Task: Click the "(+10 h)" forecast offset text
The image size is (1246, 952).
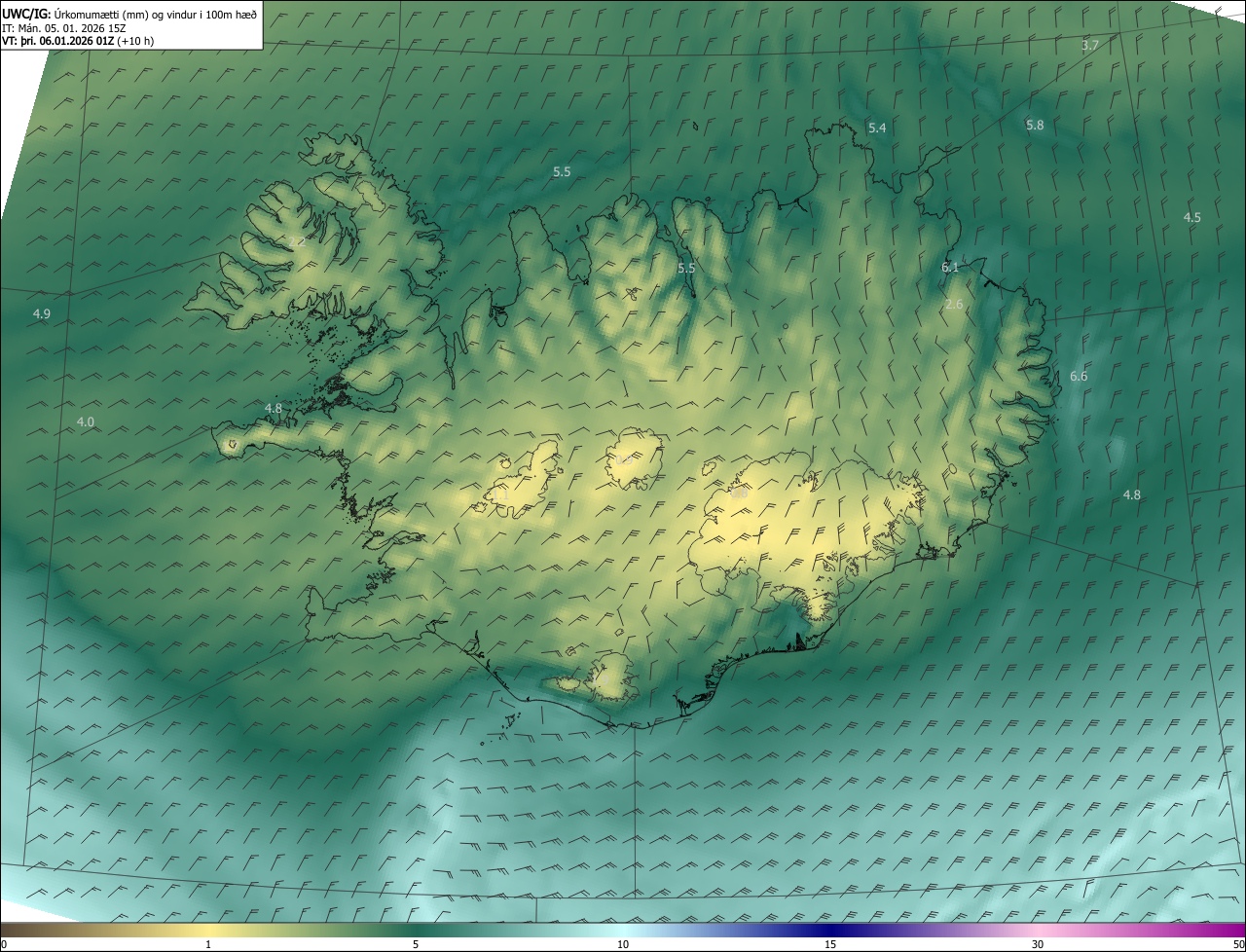Action: [135, 41]
